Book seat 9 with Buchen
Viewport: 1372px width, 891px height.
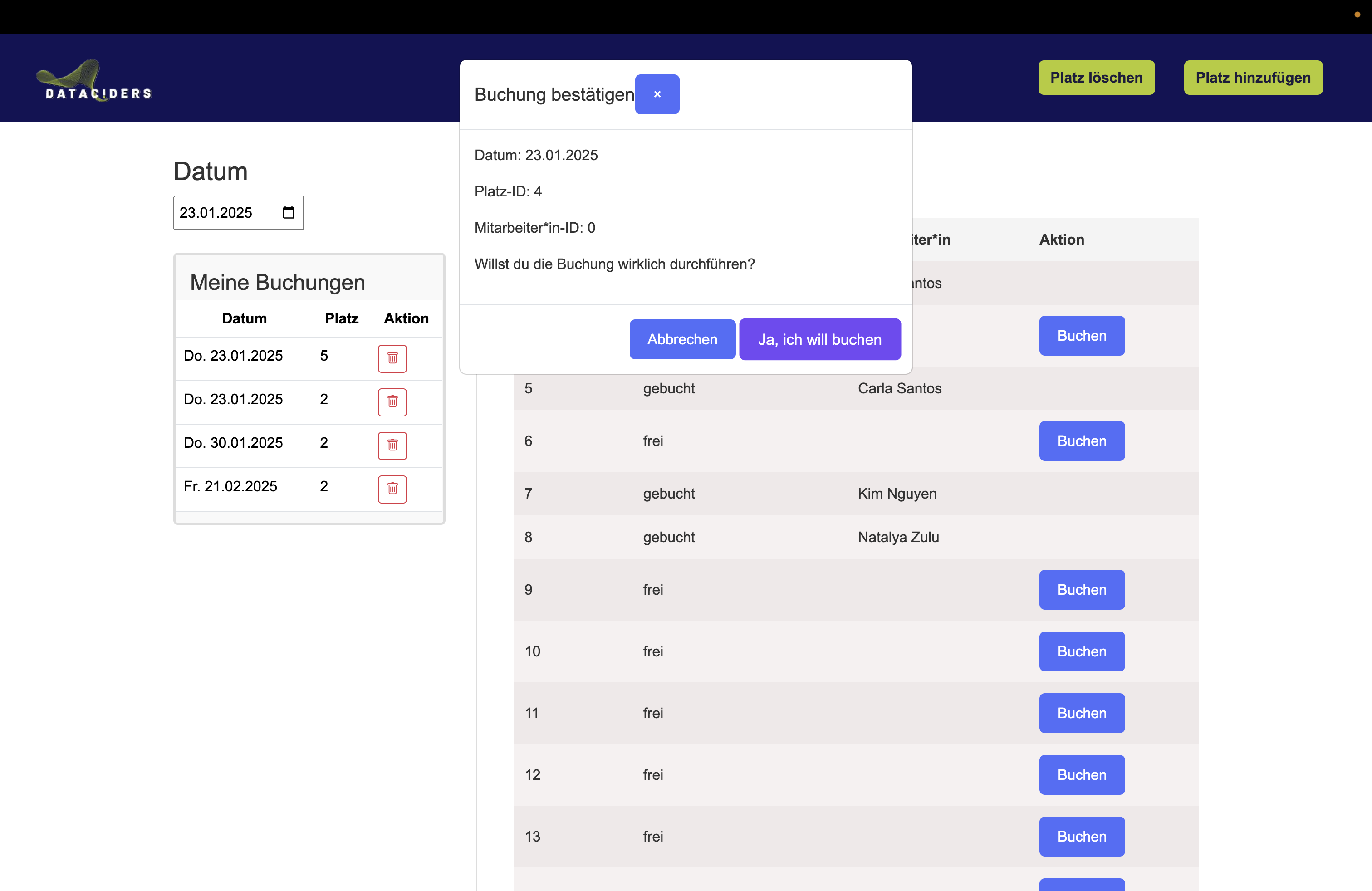point(1082,590)
